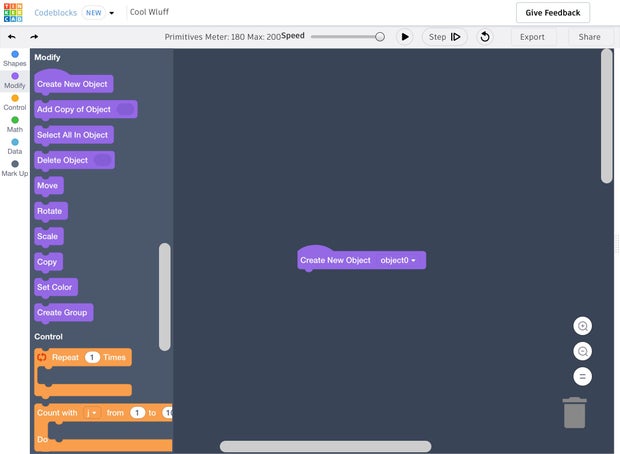Click the Tinkercad logo icon
620x454 pixels.
14,13
